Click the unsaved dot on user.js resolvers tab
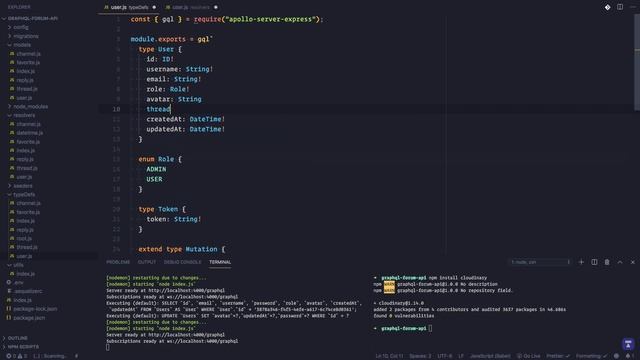This screenshot has height=360, width=640. tap(216, 7)
